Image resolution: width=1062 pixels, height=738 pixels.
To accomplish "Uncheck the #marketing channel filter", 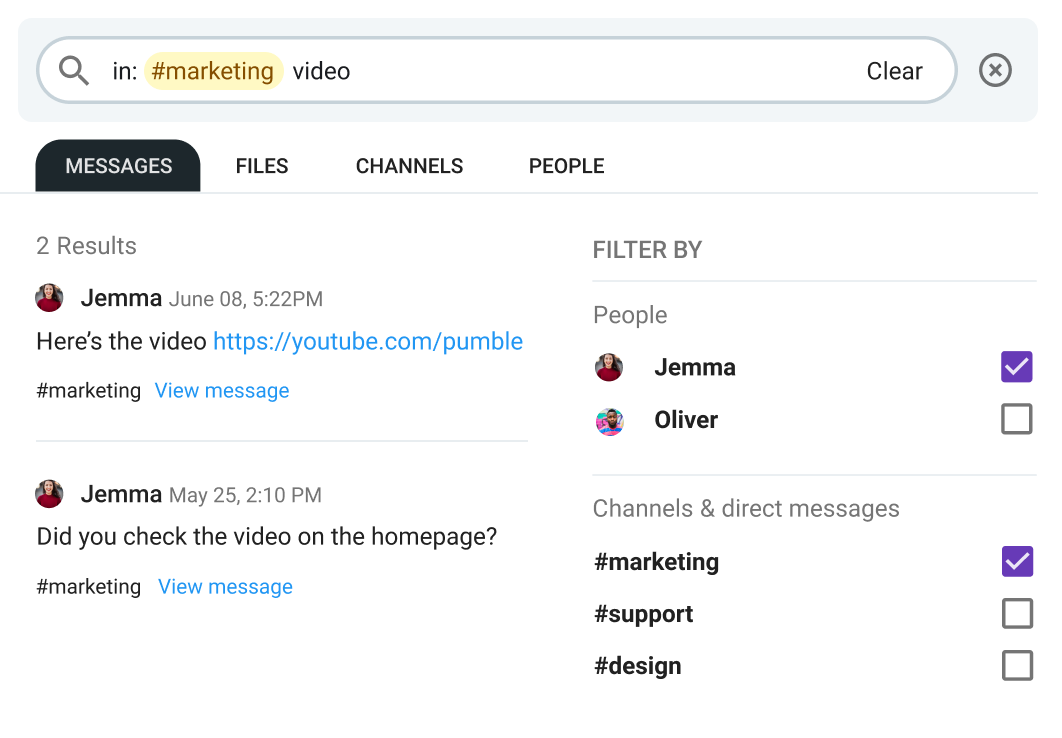I will 1017,561.
